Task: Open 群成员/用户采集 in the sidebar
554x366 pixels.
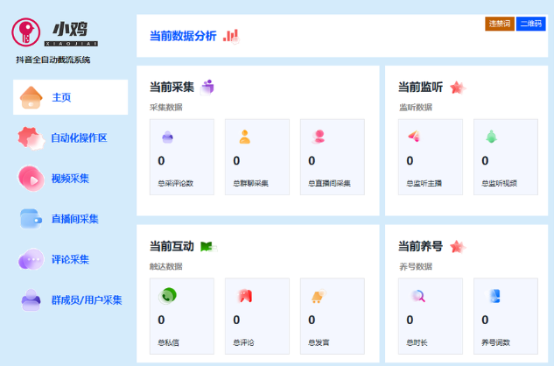Action: (87, 300)
